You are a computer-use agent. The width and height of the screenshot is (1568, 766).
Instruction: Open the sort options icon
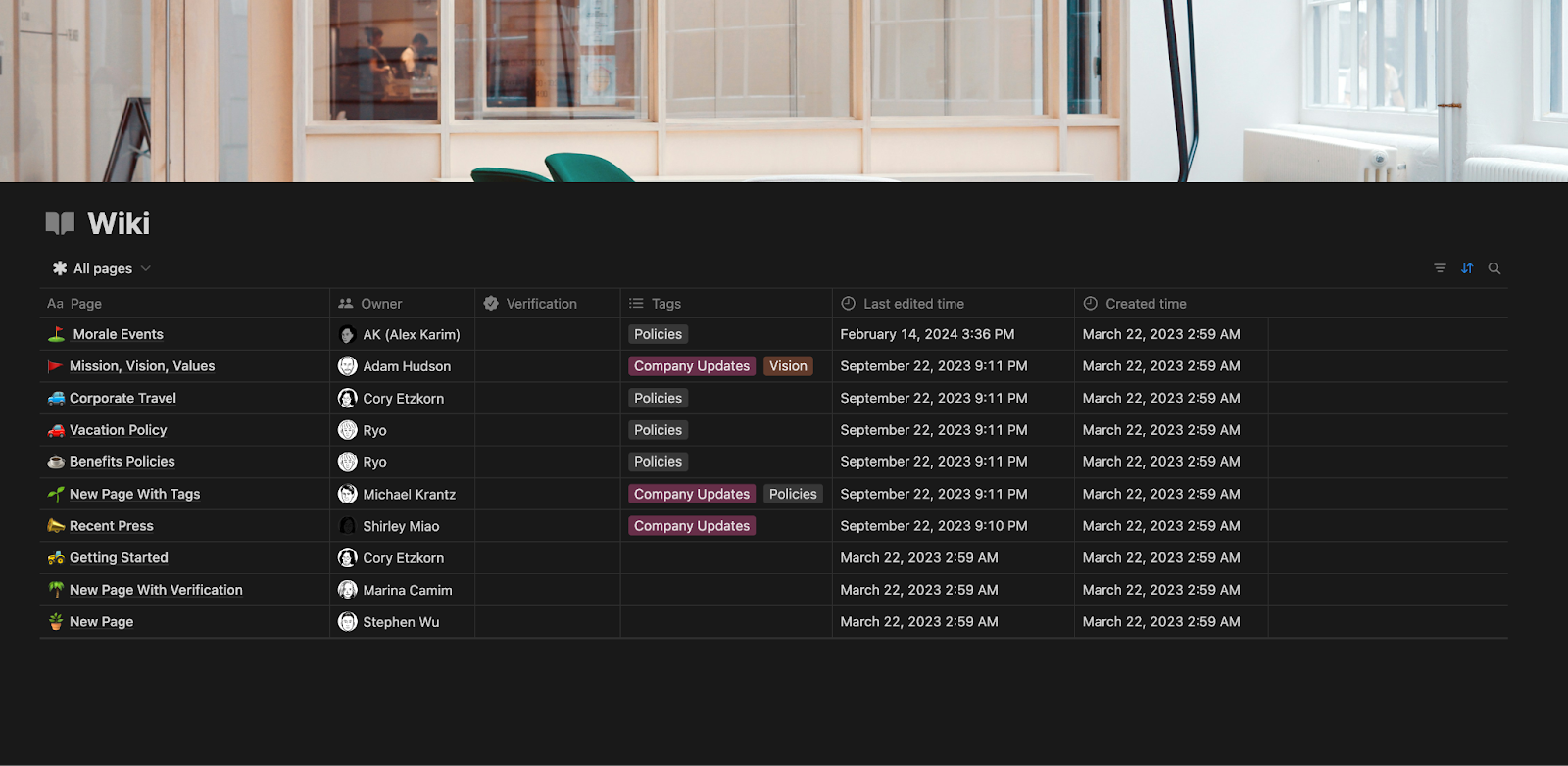pos(1467,268)
